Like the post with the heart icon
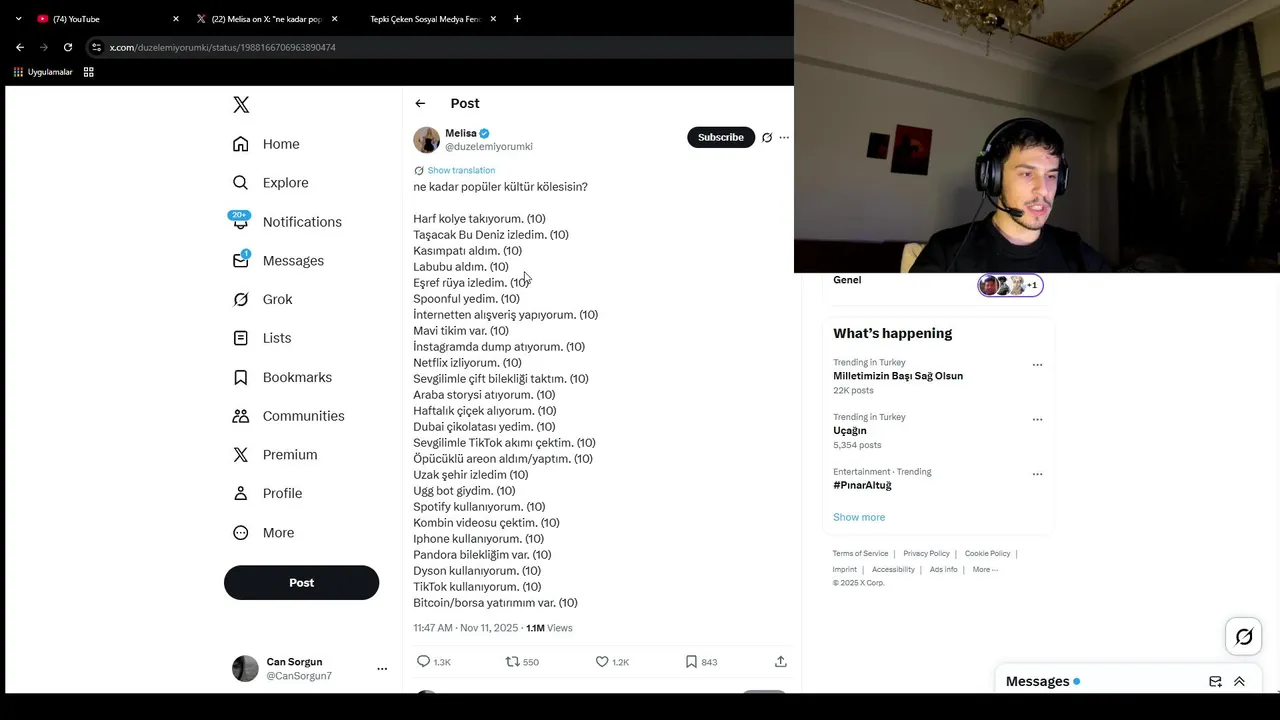Screen dimensions: 1280x720 pyautogui.click(x=612, y=662)
